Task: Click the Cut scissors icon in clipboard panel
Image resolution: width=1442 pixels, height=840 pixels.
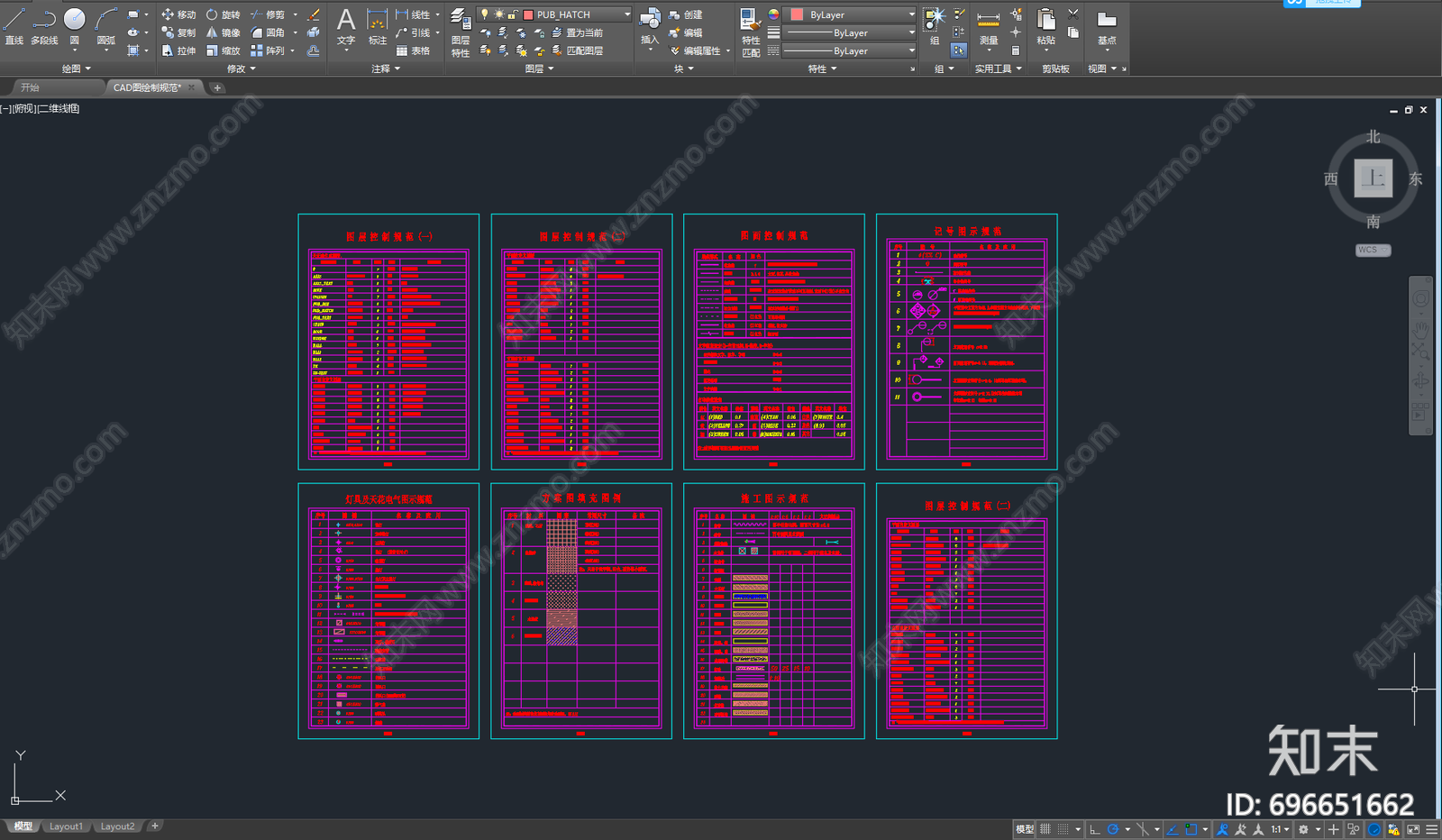Action: click(1072, 14)
